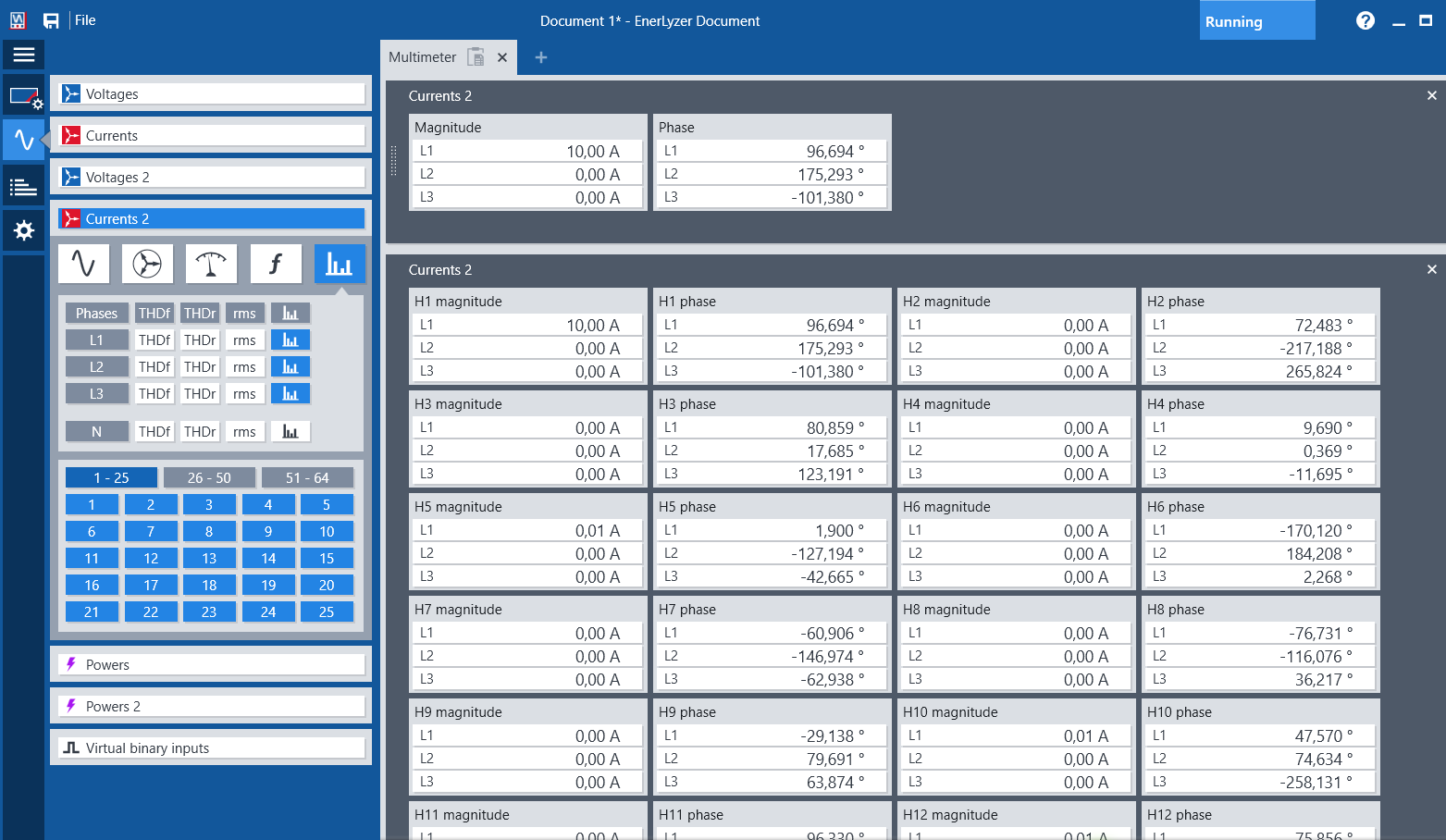Image resolution: width=1446 pixels, height=840 pixels.
Task: Click the save document icon
Action: 51,20
